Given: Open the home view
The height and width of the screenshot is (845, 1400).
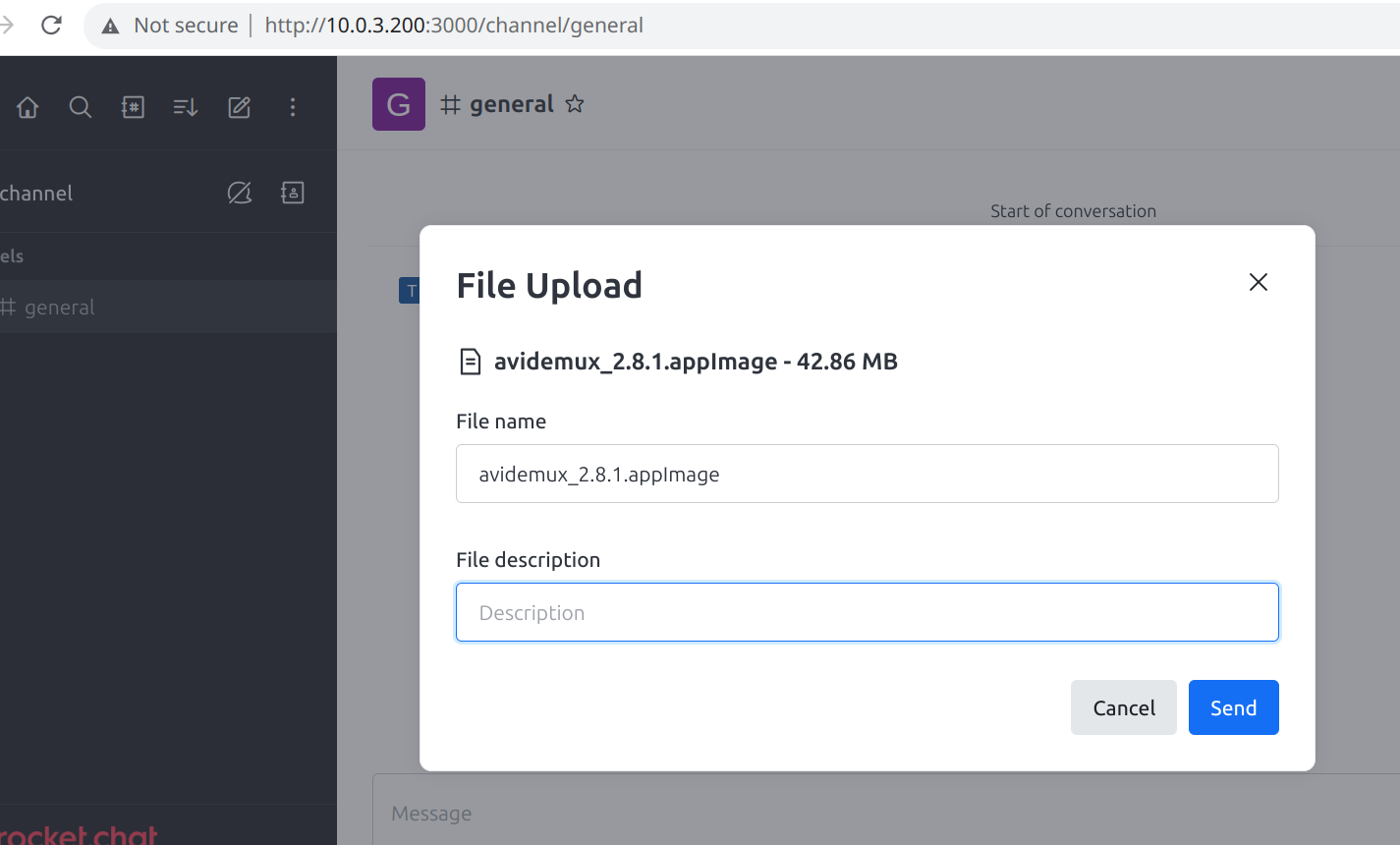Looking at the screenshot, I should [x=27, y=107].
